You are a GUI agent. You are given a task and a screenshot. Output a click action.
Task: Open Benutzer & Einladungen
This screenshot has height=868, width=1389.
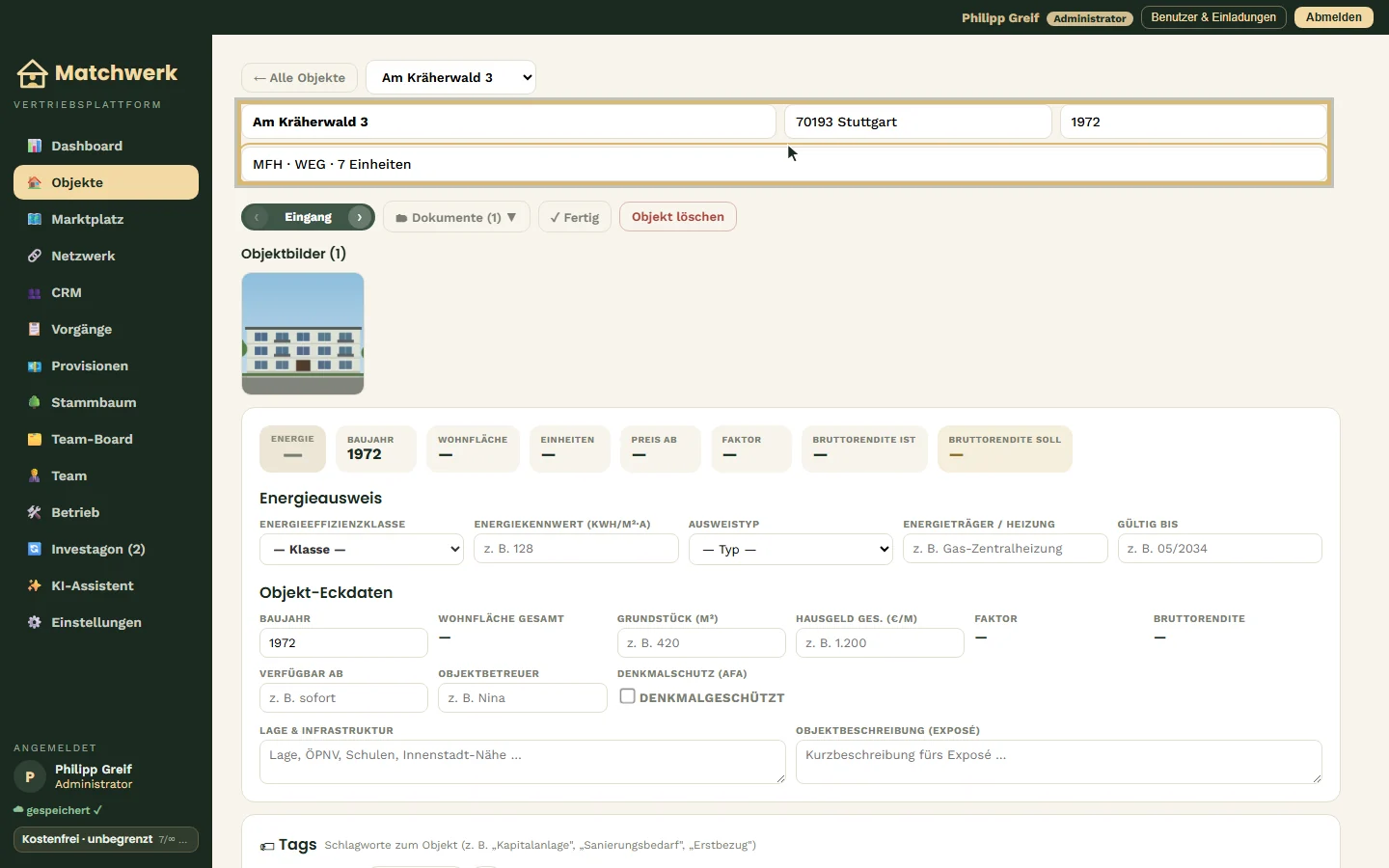pos(1213,17)
